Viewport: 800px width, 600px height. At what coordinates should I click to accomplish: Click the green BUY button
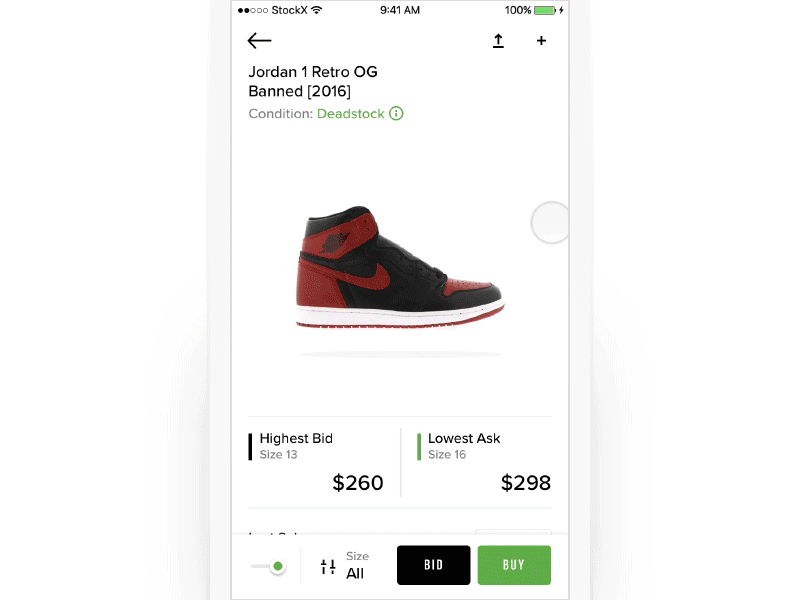(514, 565)
